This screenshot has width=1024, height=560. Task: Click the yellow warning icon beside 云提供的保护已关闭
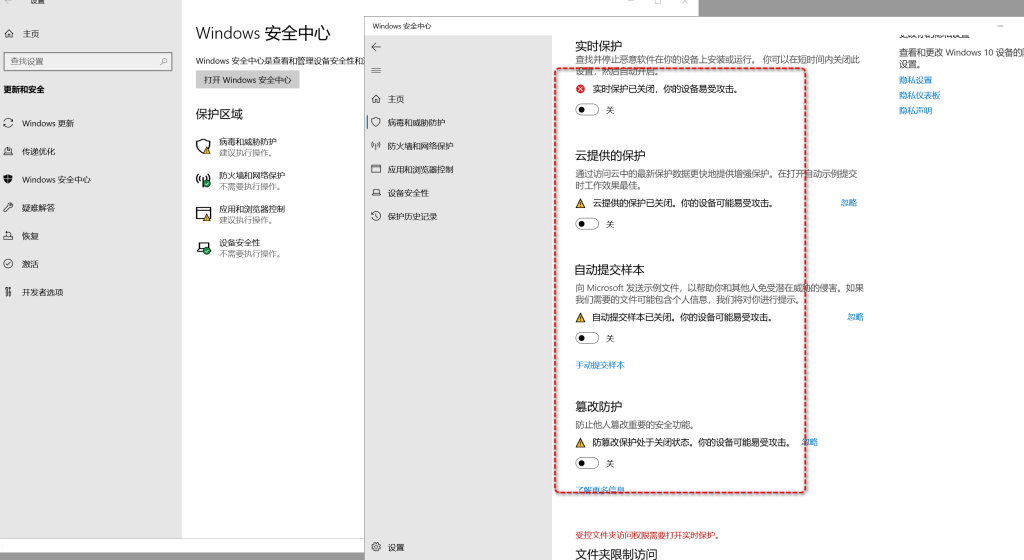[581, 204]
